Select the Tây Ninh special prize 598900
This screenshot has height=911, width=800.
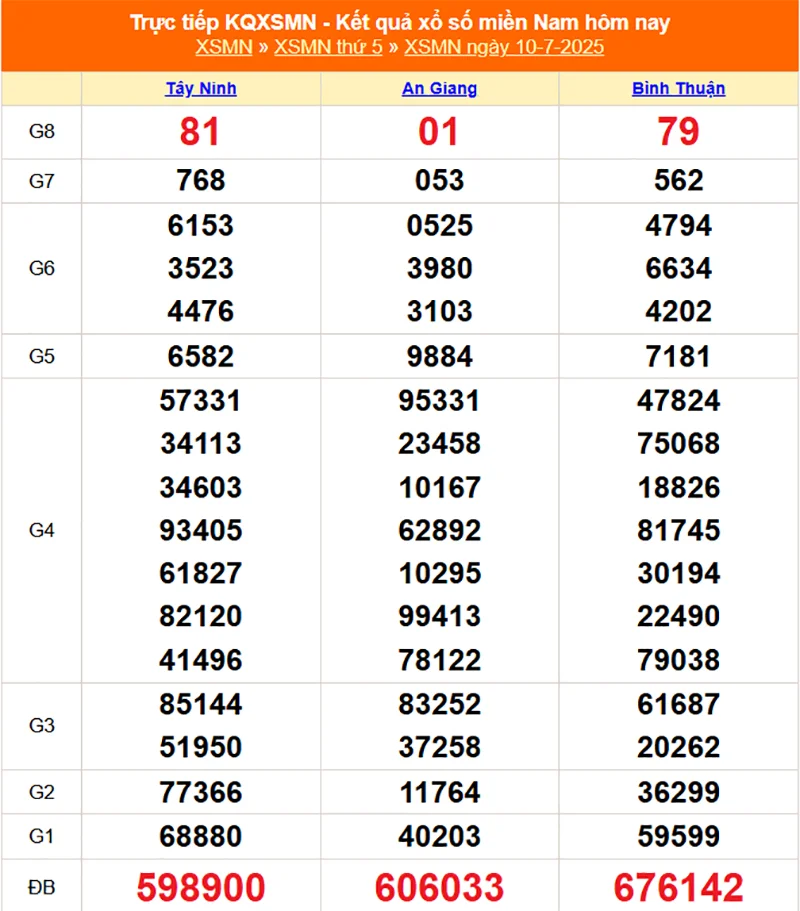click(x=201, y=887)
